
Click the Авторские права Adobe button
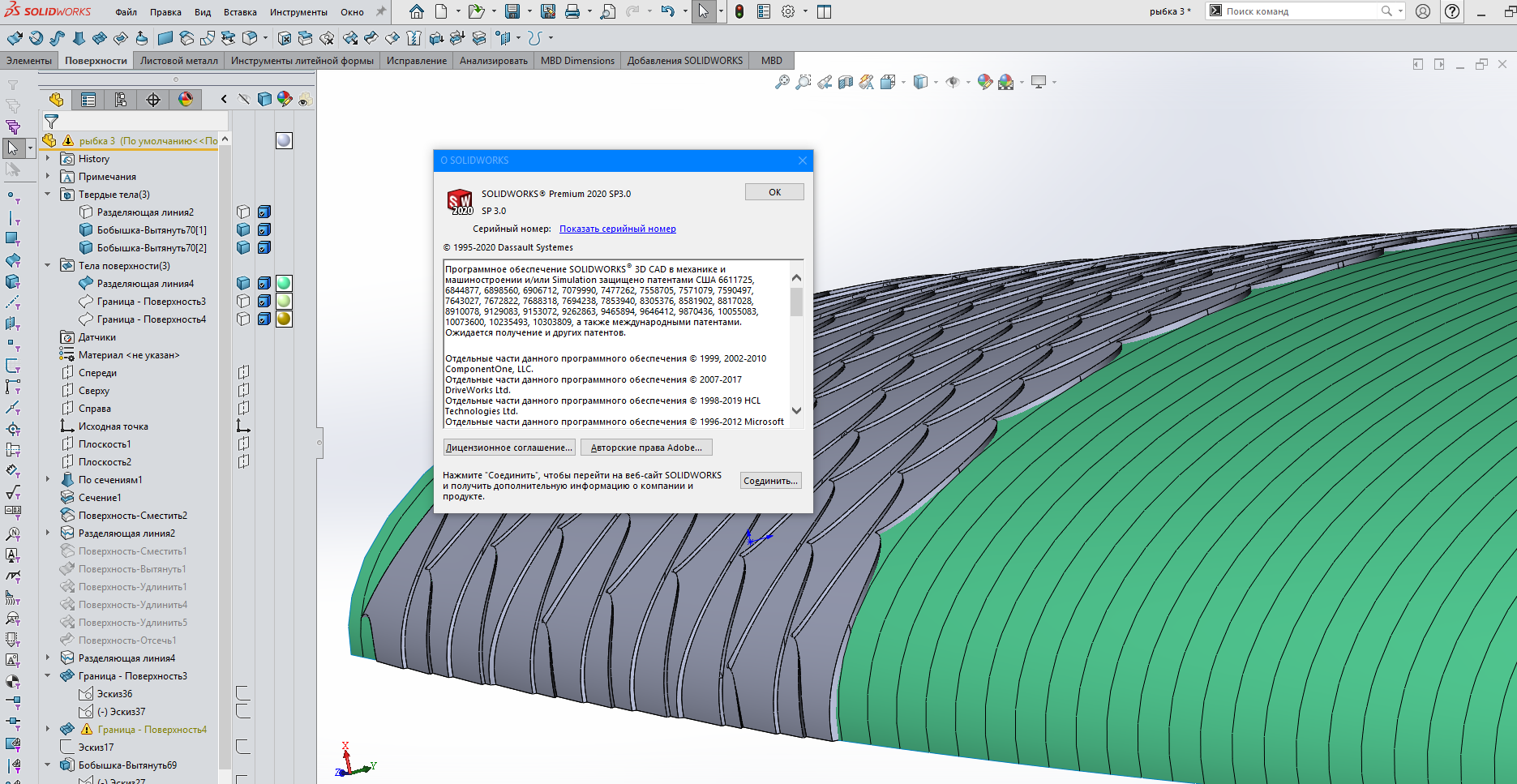click(x=646, y=448)
